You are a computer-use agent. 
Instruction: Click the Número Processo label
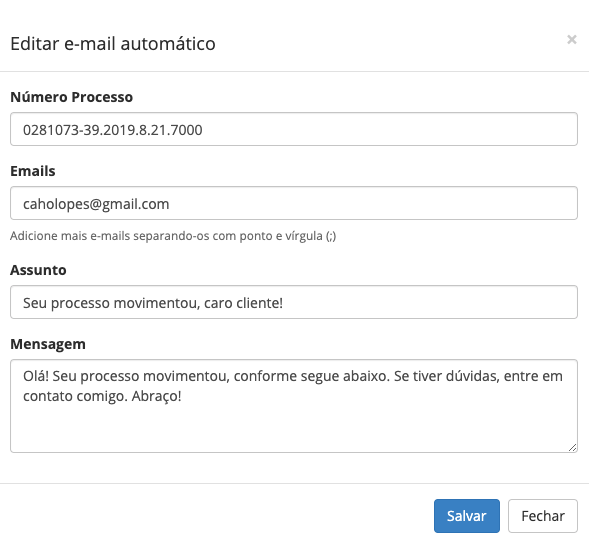(71, 97)
